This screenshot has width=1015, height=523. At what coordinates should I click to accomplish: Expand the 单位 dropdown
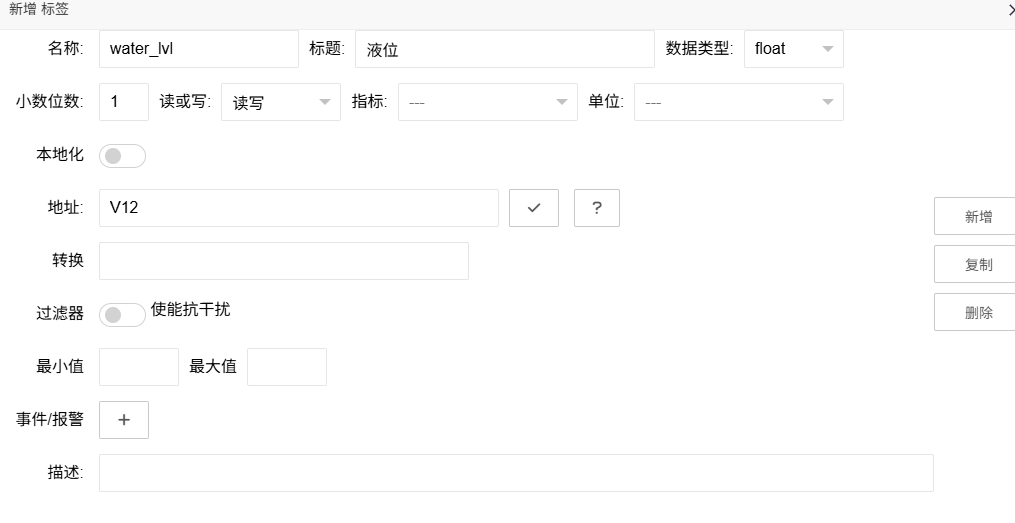point(739,102)
